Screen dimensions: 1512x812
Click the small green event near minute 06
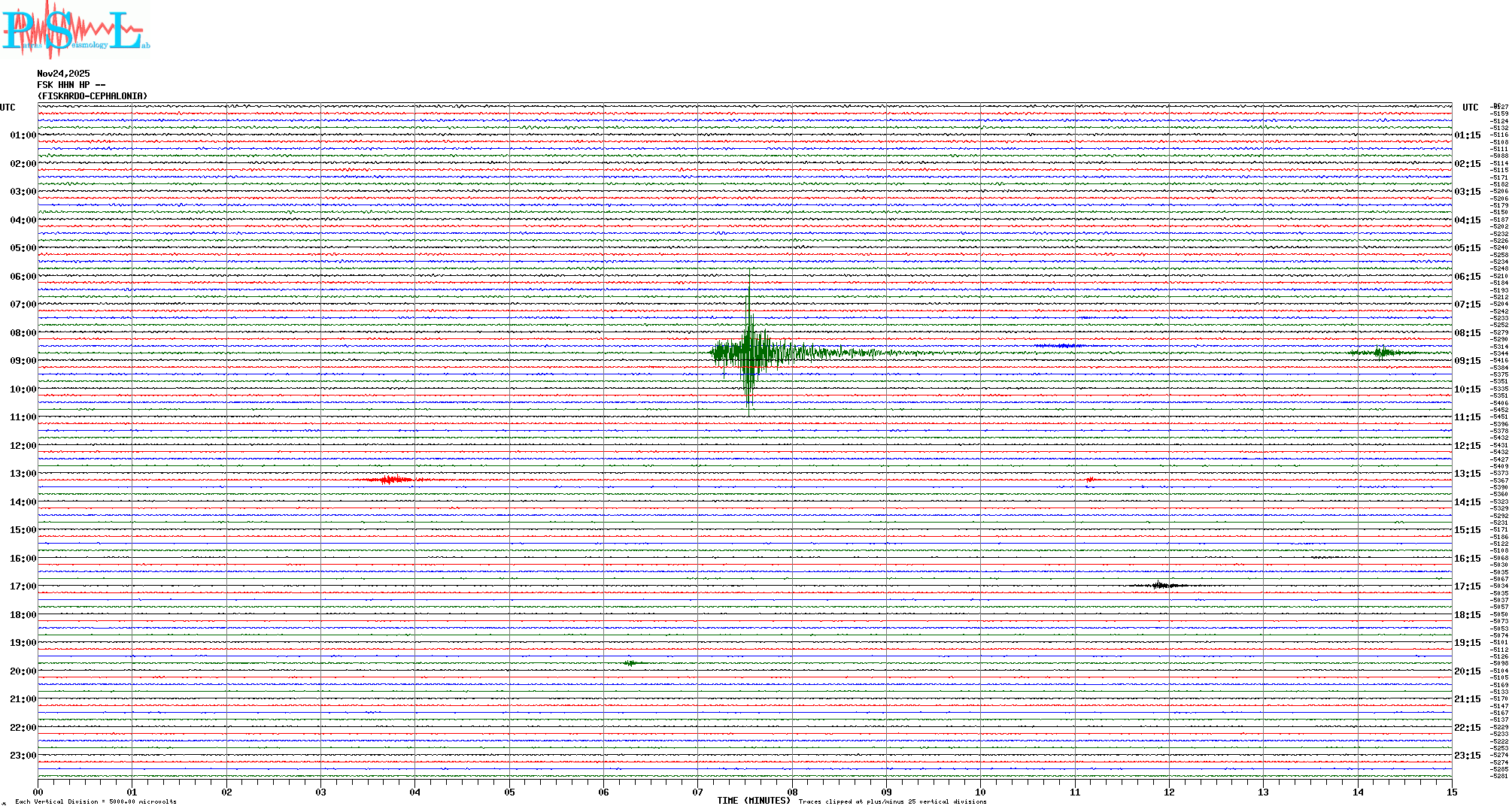(631, 663)
